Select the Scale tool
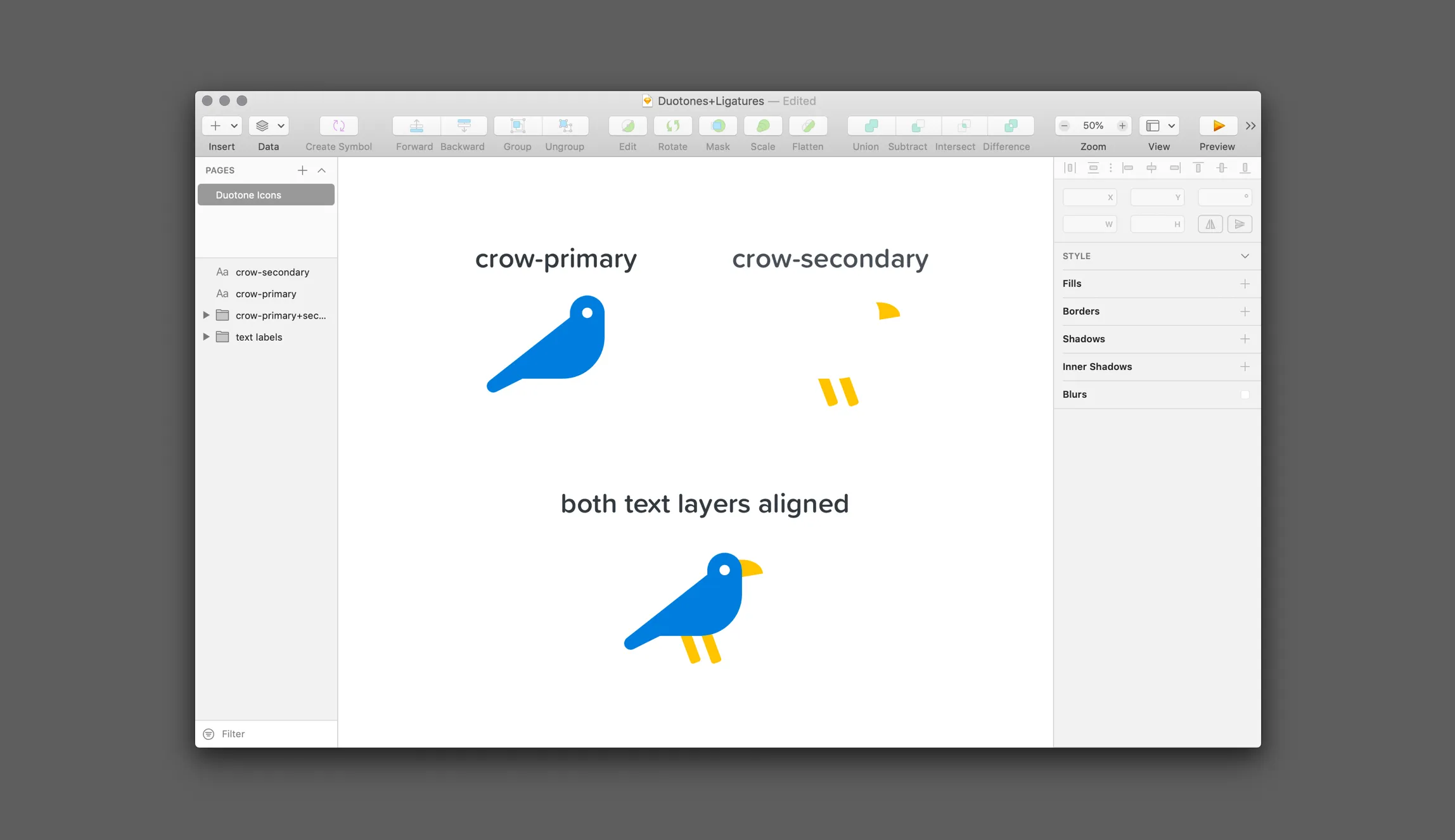Image resolution: width=1455 pixels, height=840 pixels. (x=762, y=125)
